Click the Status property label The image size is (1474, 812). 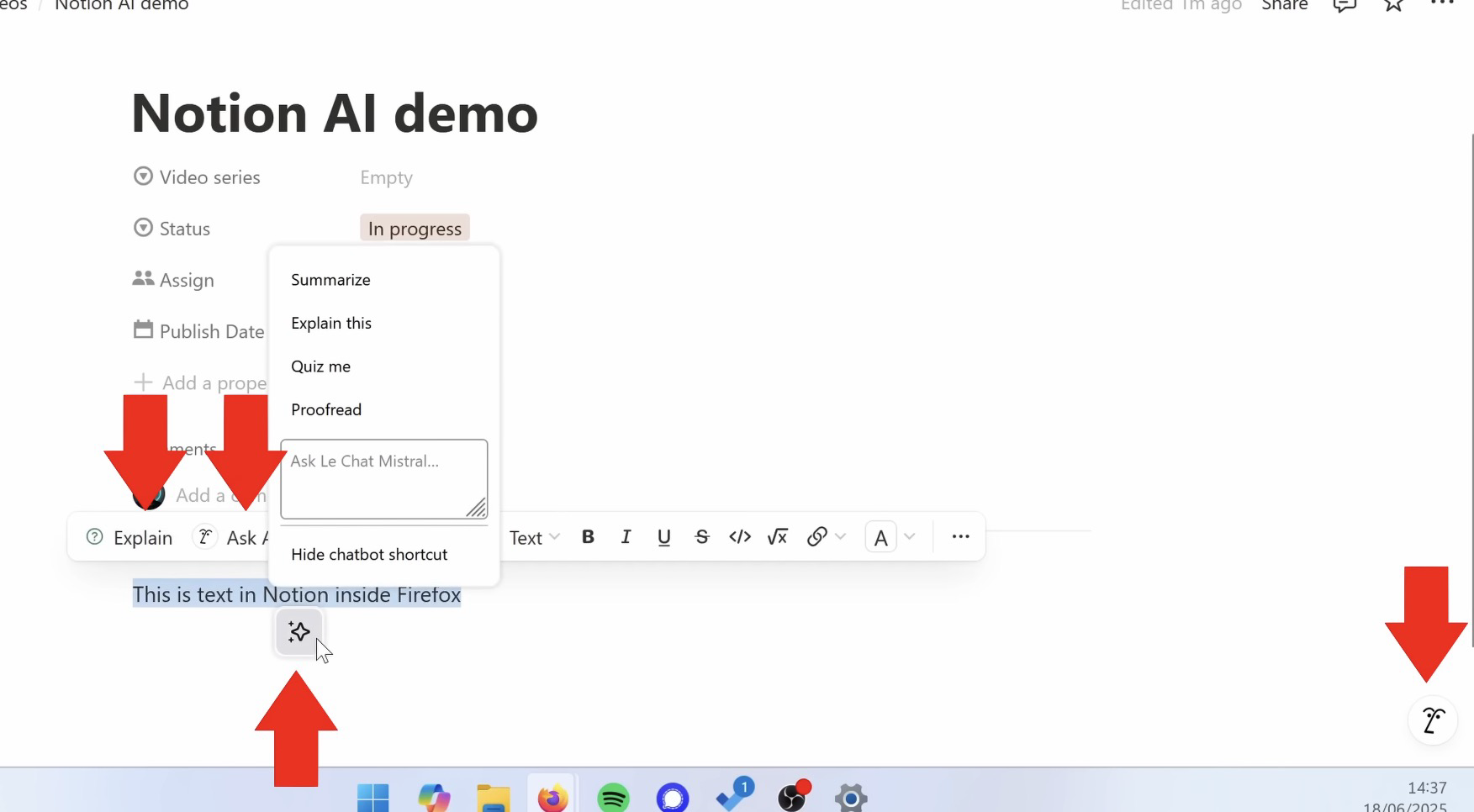click(x=172, y=229)
